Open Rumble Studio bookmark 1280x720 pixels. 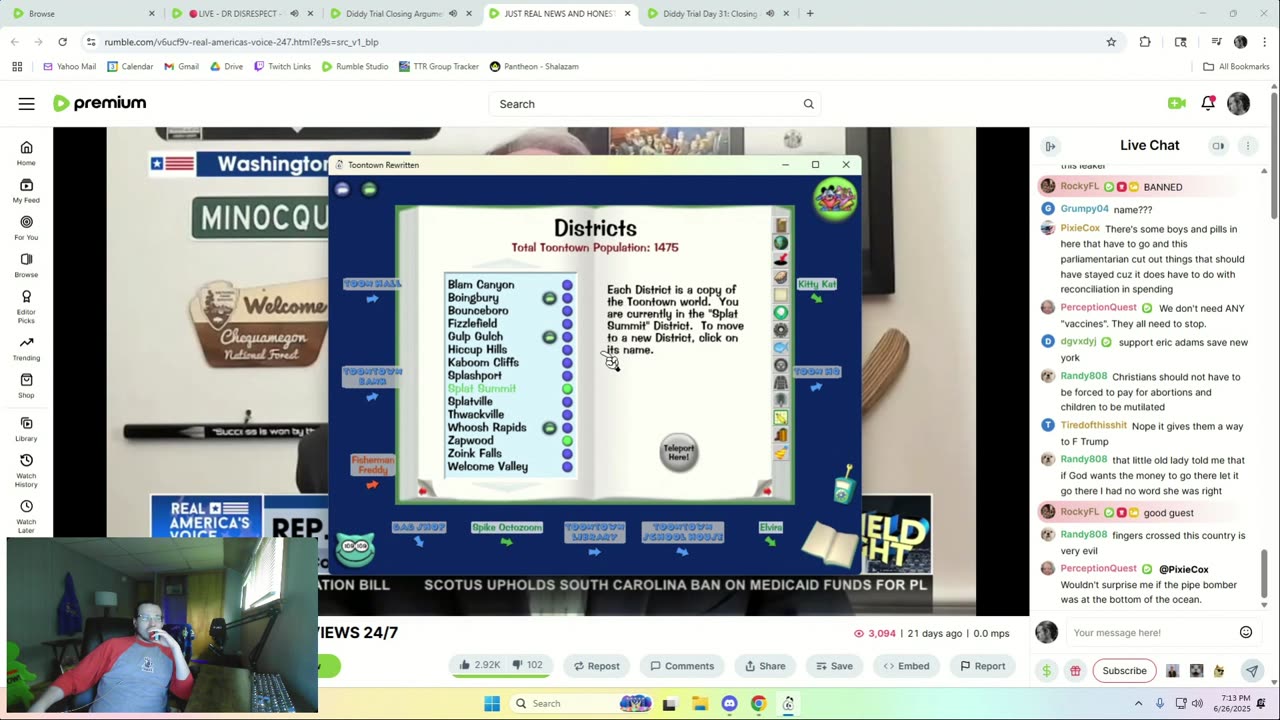[x=355, y=67]
